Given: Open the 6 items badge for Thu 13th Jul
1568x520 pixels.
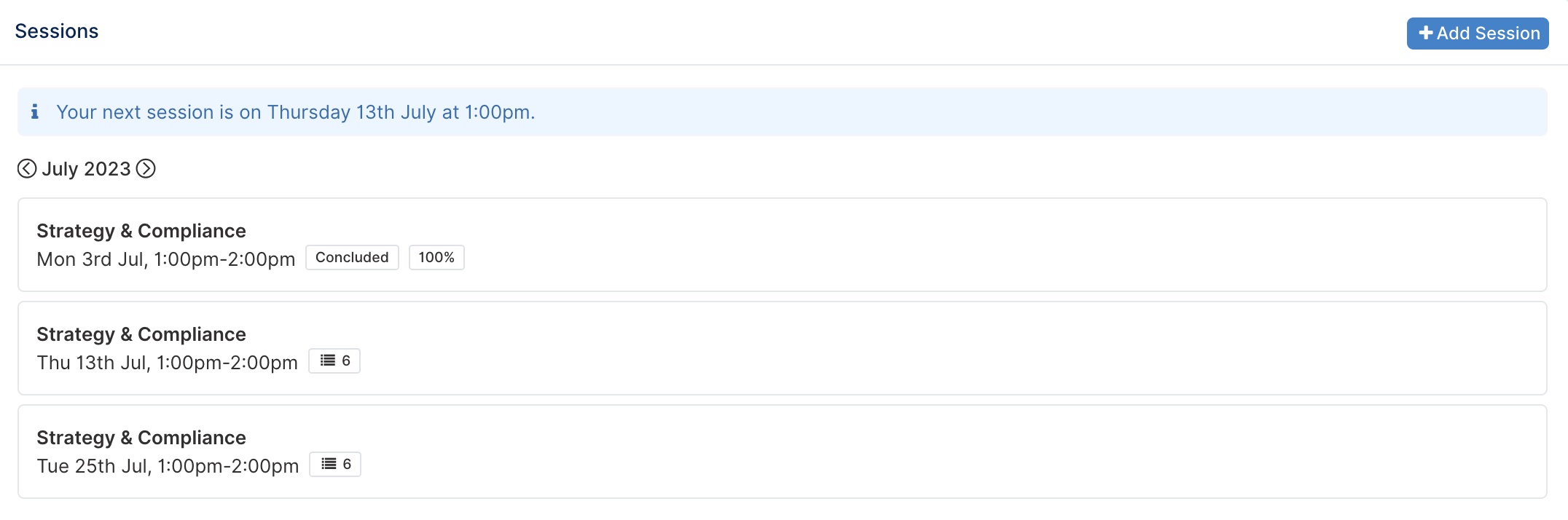Looking at the screenshot, I should coord(334,361).
